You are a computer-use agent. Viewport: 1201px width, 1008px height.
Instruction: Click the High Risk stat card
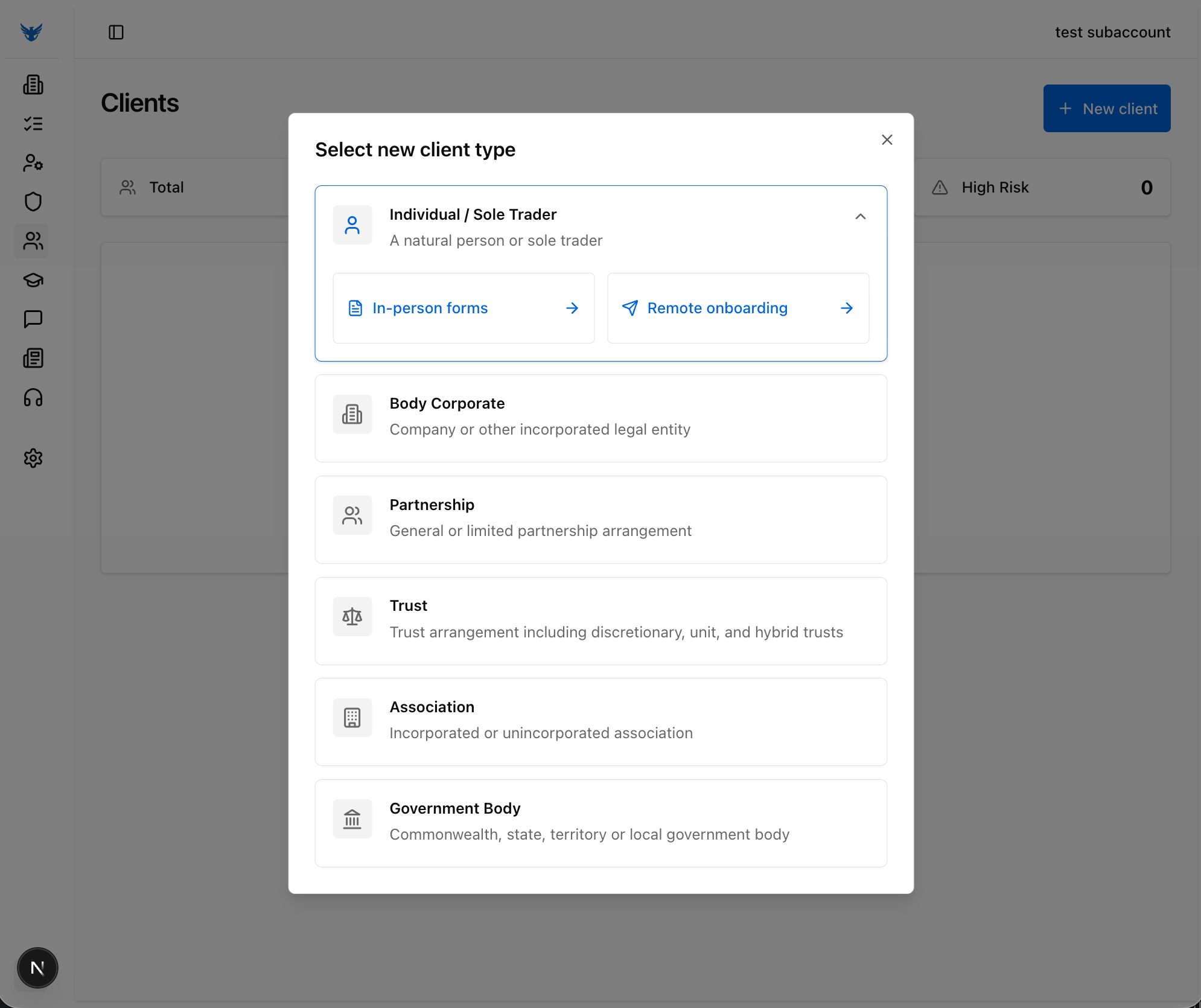pyautogui.click(x=1042, y=188)
